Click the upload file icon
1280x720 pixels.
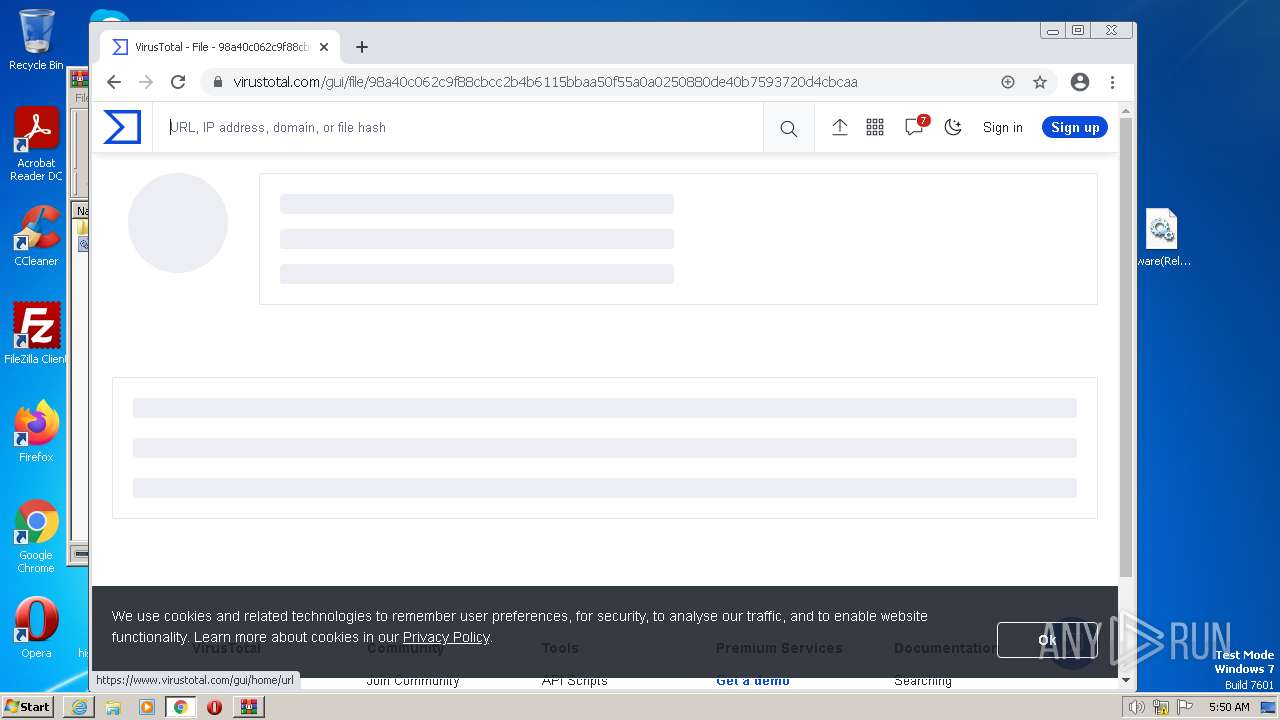coord(840,127)
